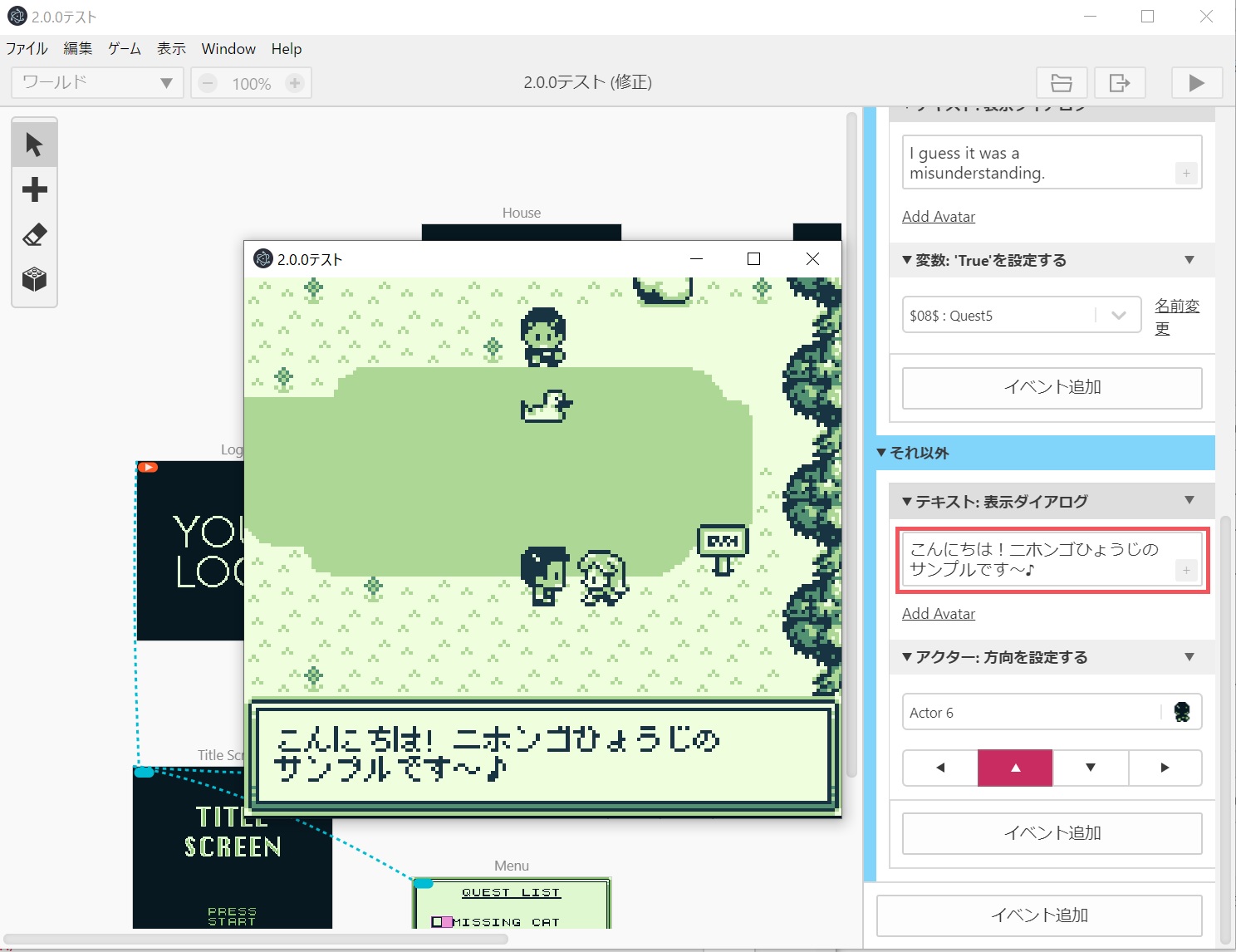
Task: Click the export build icon
Action: pos(1120,82)
